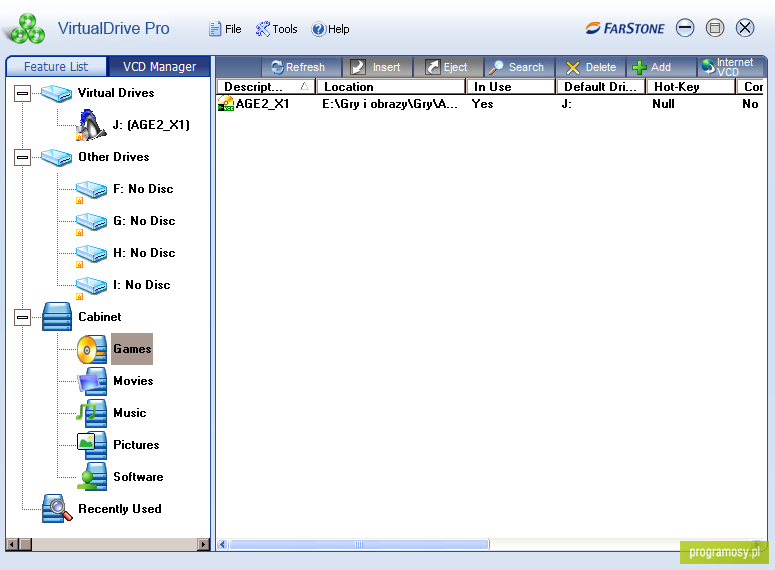
Task: Select the G: No Disc drive icon
Action: click(91, 223)
